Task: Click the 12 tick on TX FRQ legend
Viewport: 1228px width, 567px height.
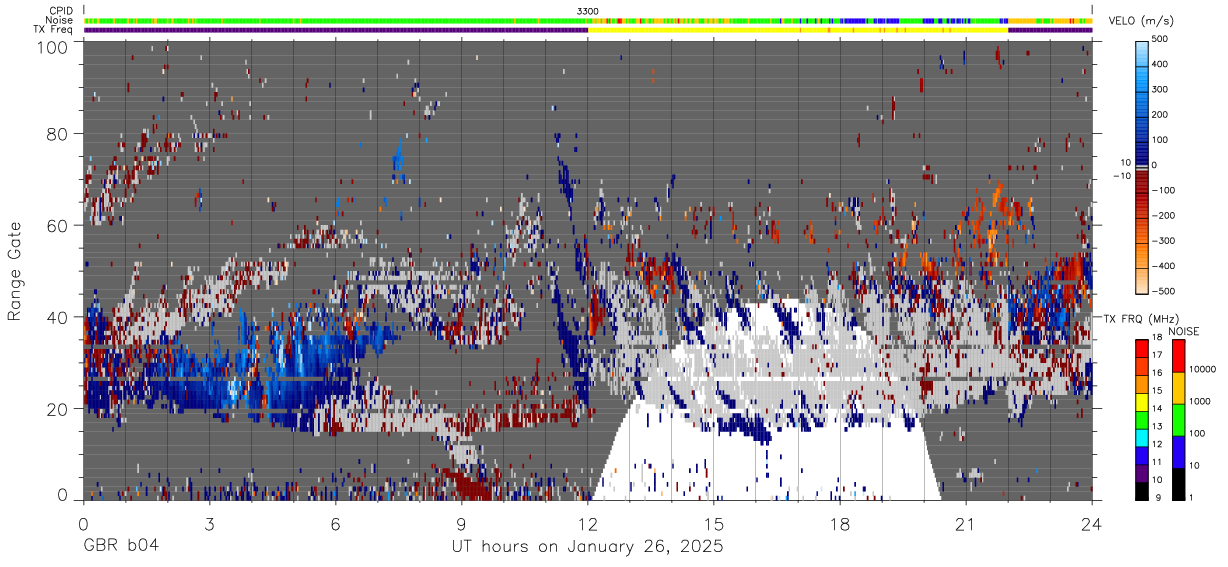Action: pos(1158,444)
